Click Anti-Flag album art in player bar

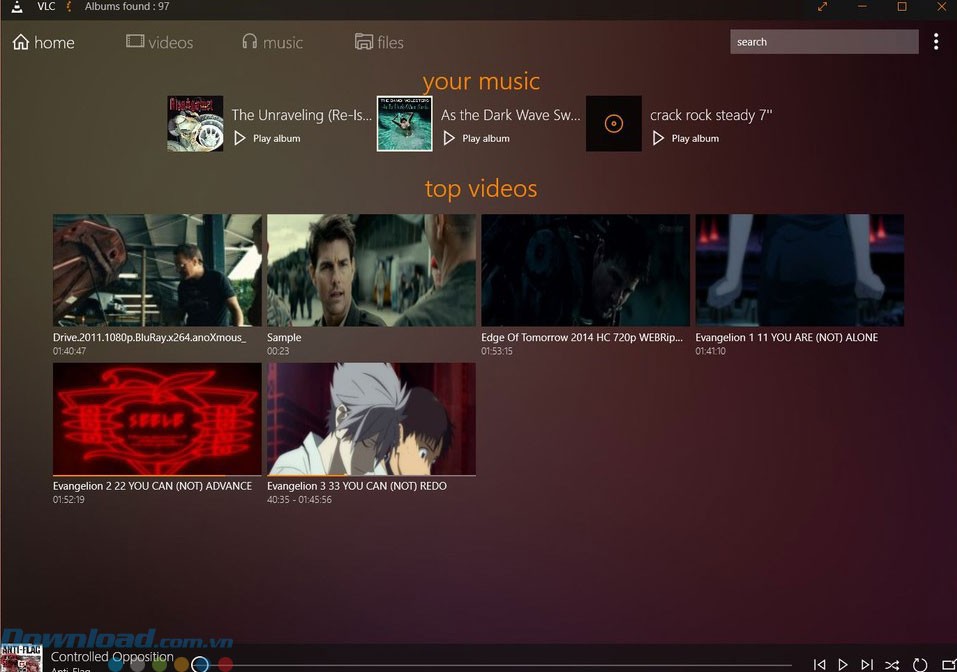click(20, 659)
